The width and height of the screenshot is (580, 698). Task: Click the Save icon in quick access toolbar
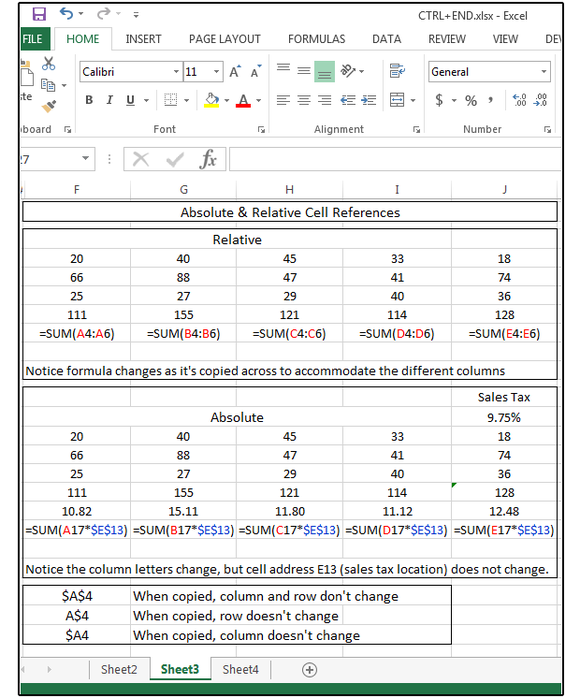click(39, 14)
